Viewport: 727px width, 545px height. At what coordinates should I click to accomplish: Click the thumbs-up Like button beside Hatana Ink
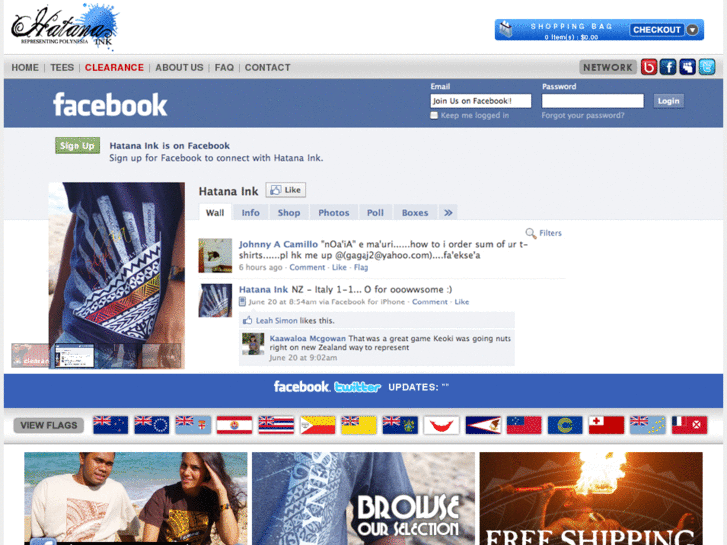(x=286, y=190)
